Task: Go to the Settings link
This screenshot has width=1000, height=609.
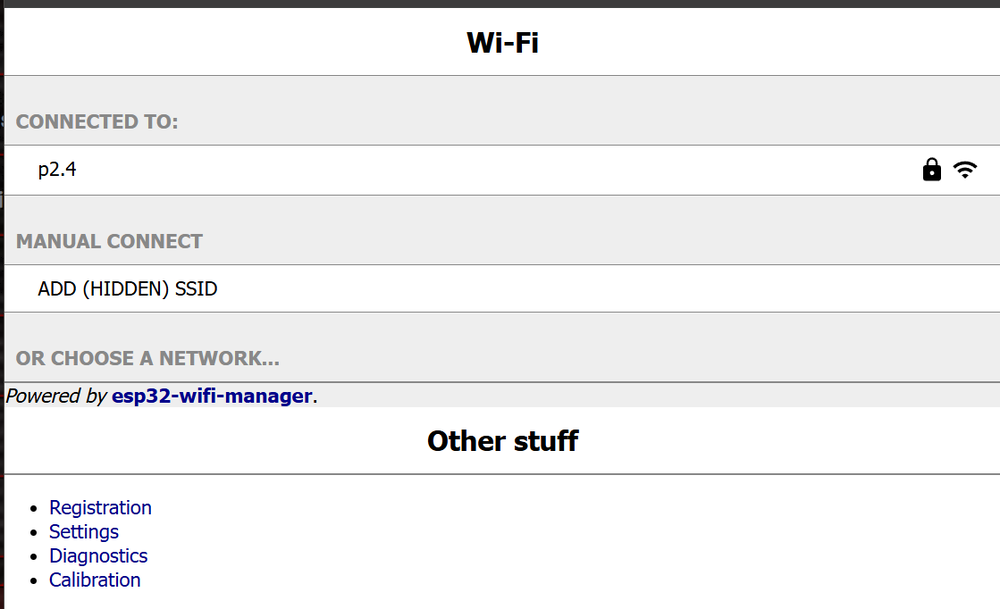Action: click(84, 532)
